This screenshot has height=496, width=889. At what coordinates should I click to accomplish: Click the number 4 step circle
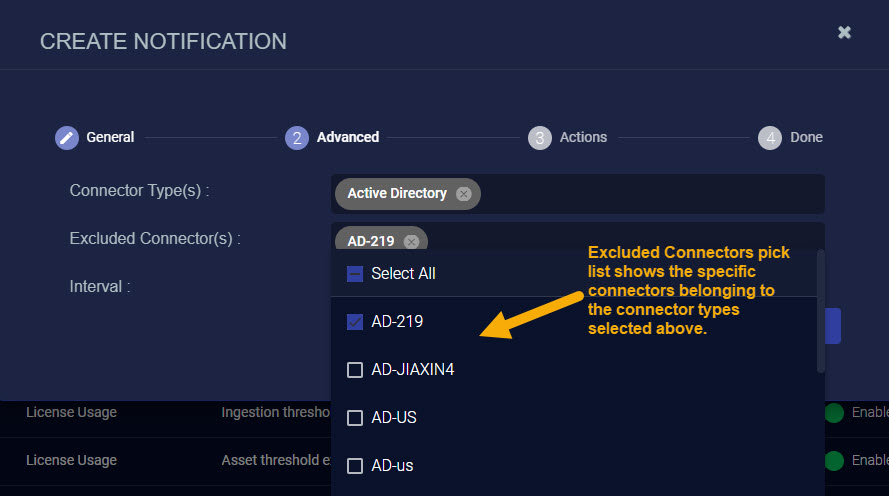(769, 138)
